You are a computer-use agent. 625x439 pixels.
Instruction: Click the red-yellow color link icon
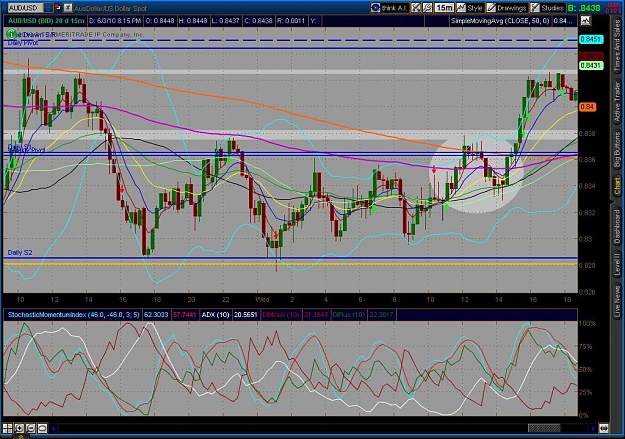(x=58, y=8)
